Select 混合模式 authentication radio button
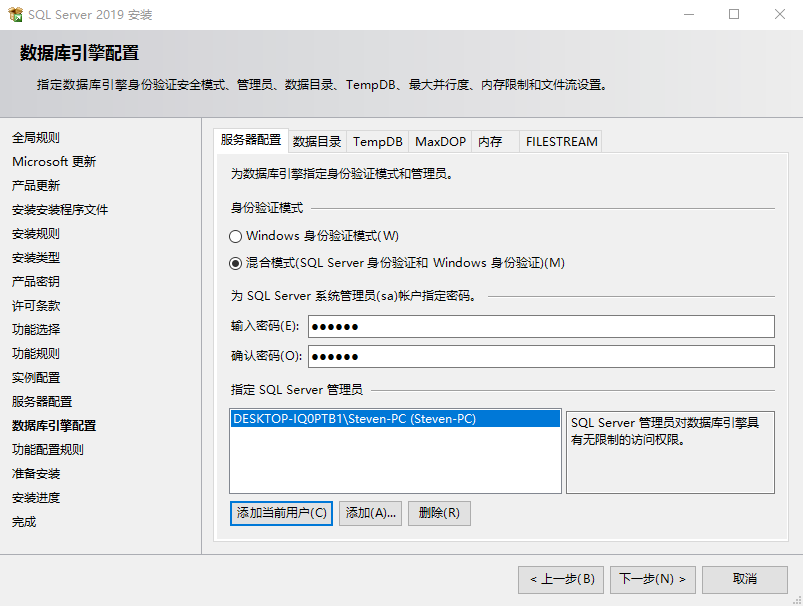Viewport: 803px width, 606px height. click(235, 263)
